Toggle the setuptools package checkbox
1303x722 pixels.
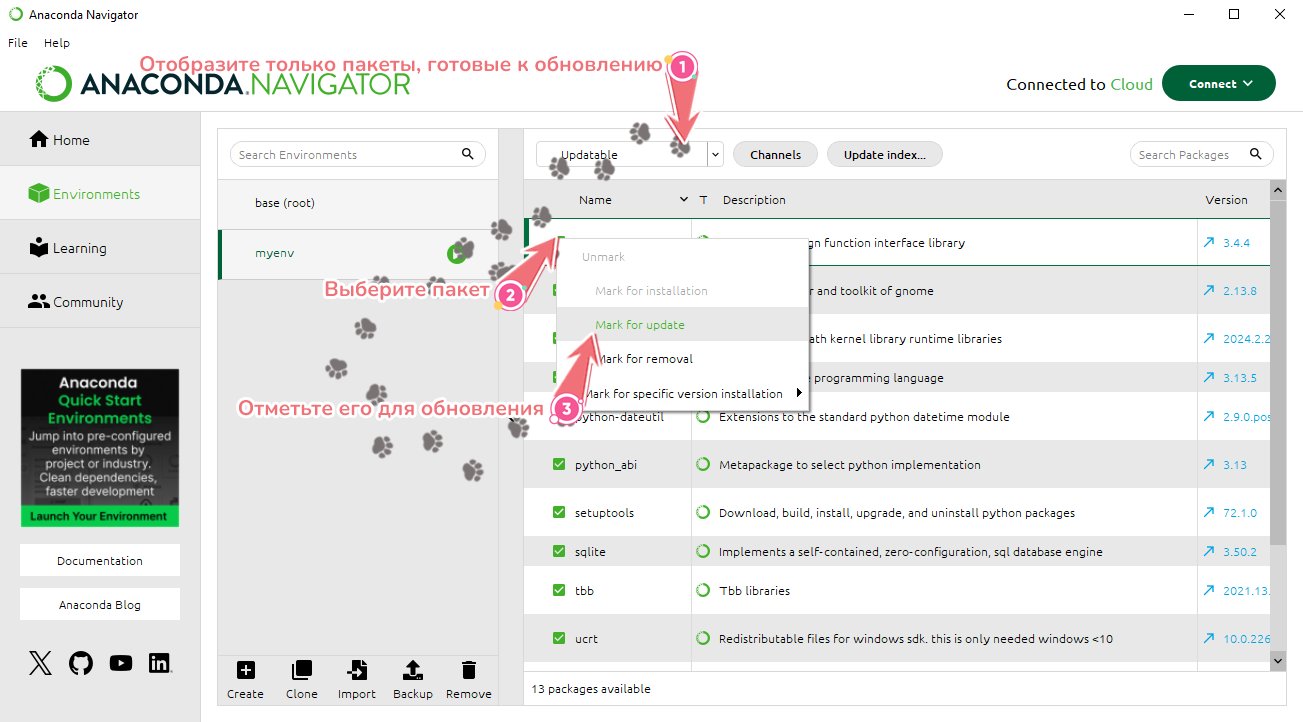(x=559, y=513)
